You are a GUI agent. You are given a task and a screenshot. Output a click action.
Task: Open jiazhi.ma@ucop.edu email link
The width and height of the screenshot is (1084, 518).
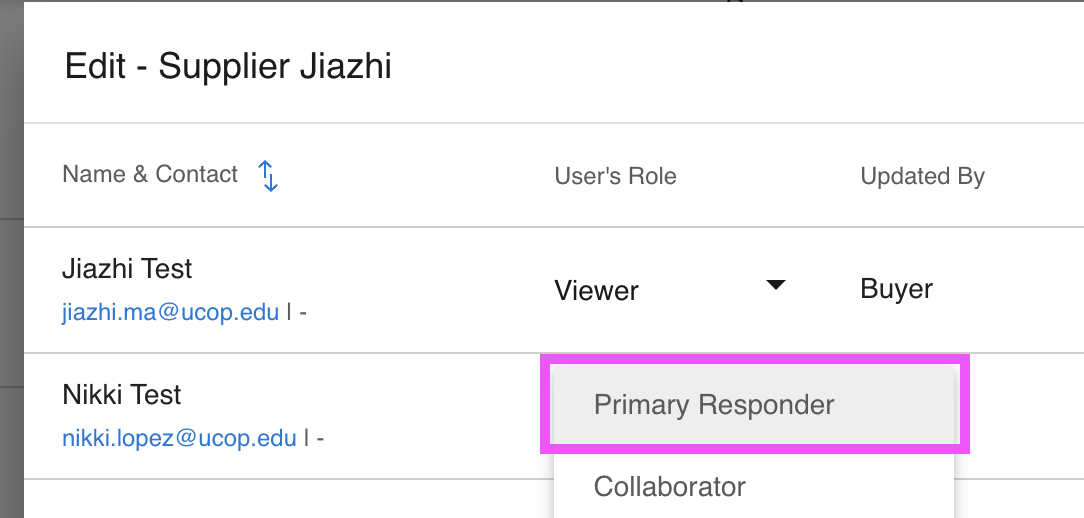[170, 312]
